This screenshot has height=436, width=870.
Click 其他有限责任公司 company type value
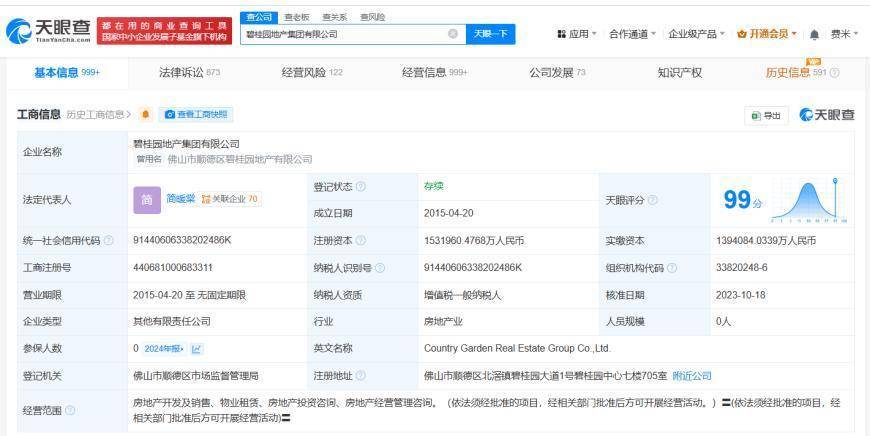click(171, 321)
